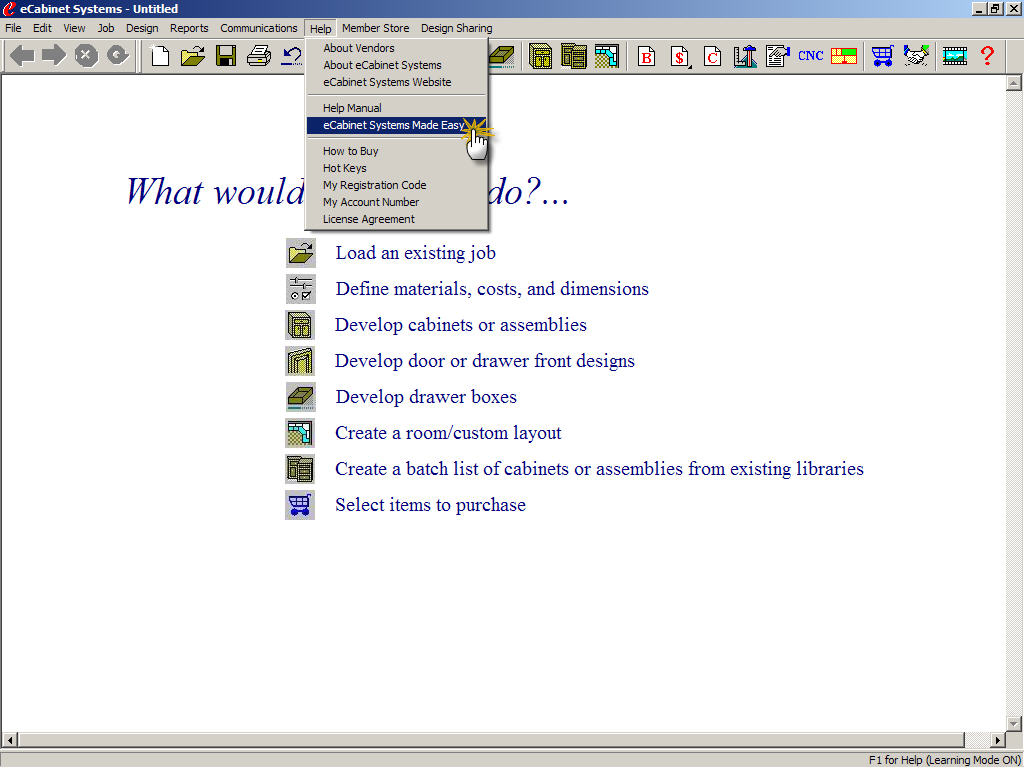Click the Forward arrow toolbar icon
This screenshot has height=768, width=1024.
[x=54, y=56]
